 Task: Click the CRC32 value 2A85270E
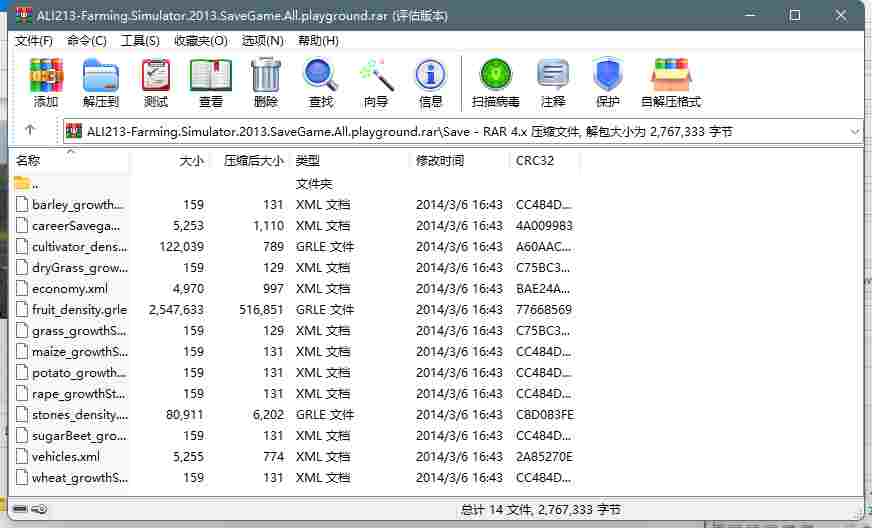[544, 457]
